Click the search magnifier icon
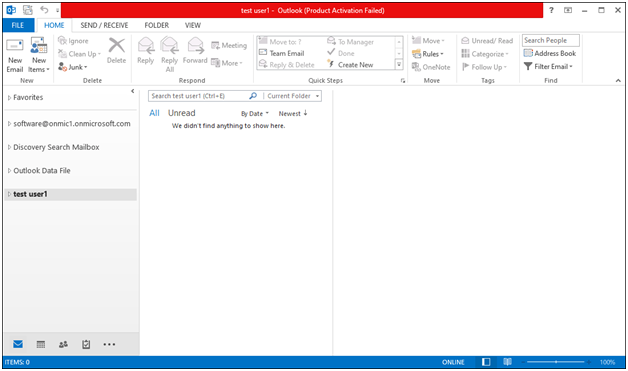Screen dimensions: 628x371 [x=253, y=96]
